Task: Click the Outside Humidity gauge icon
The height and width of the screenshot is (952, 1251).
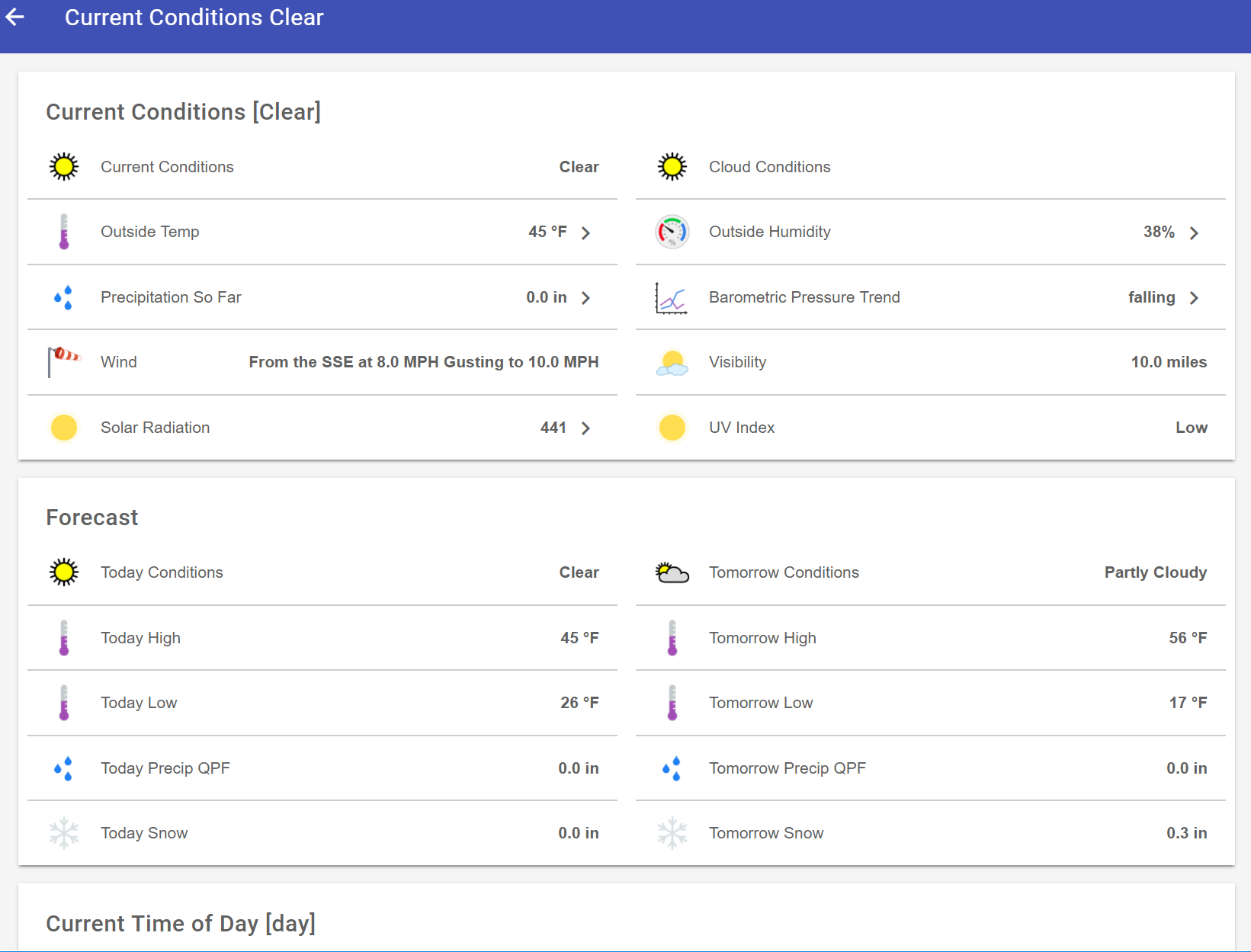Action: pyautogui.click(x=672, y=232)
